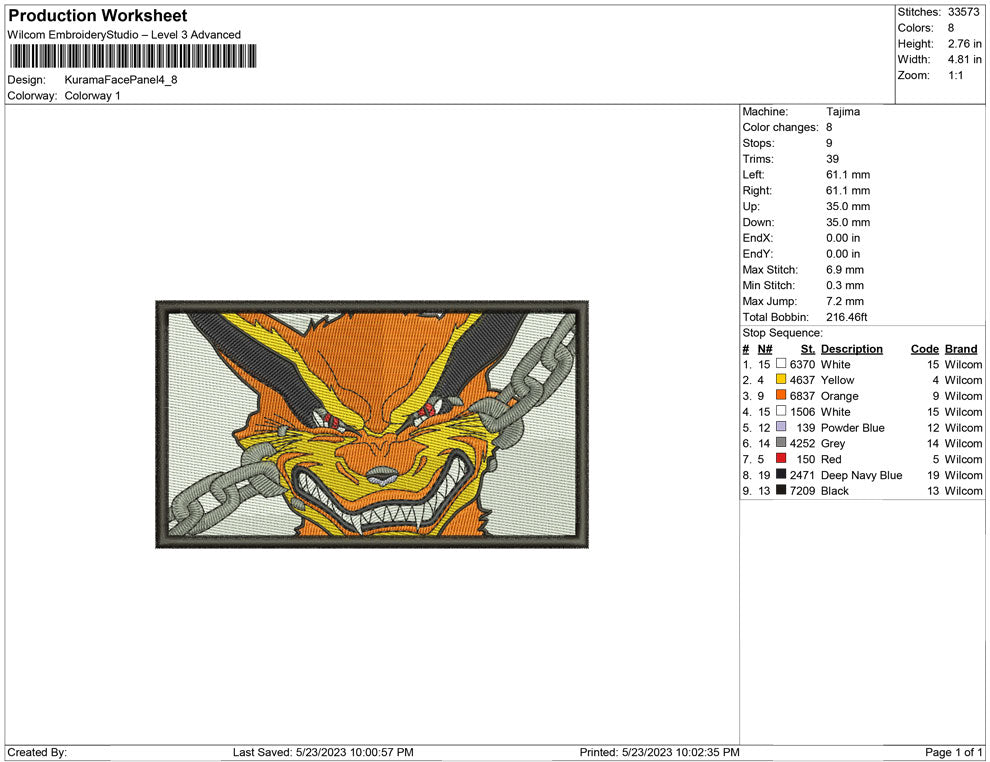Click the Colorway 1 value
Viewport: 990px width, 762px height.
[x=92, y=95]
